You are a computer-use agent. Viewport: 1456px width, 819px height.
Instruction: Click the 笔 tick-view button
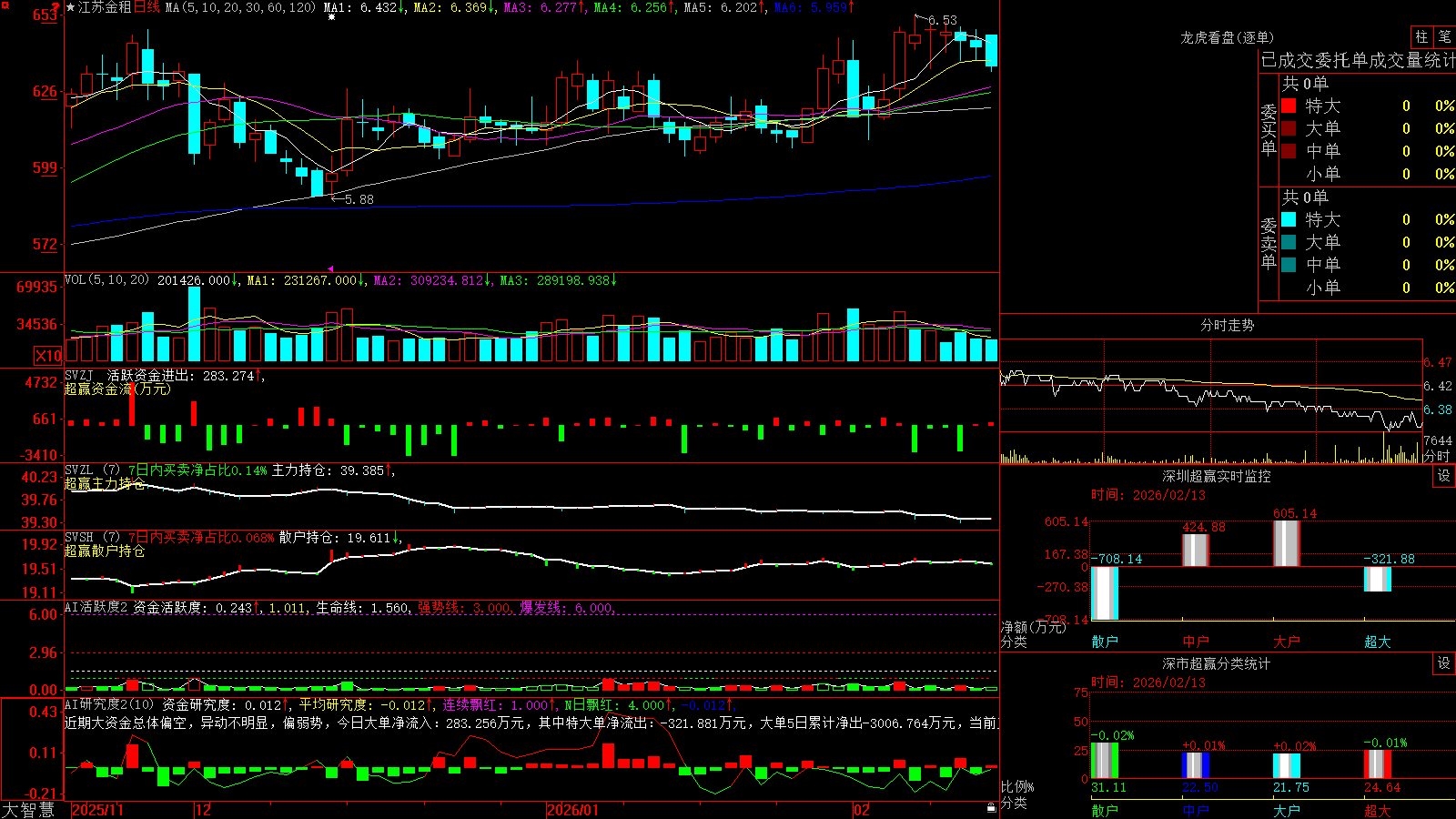pyautogui.click(x=1444, y=37)
